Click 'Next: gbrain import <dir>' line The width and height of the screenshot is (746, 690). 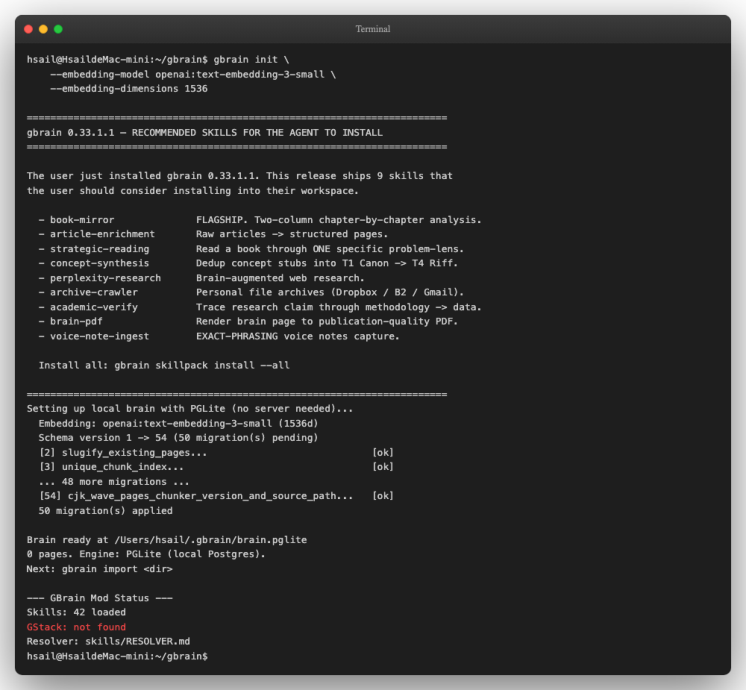(x=99, y=569)
